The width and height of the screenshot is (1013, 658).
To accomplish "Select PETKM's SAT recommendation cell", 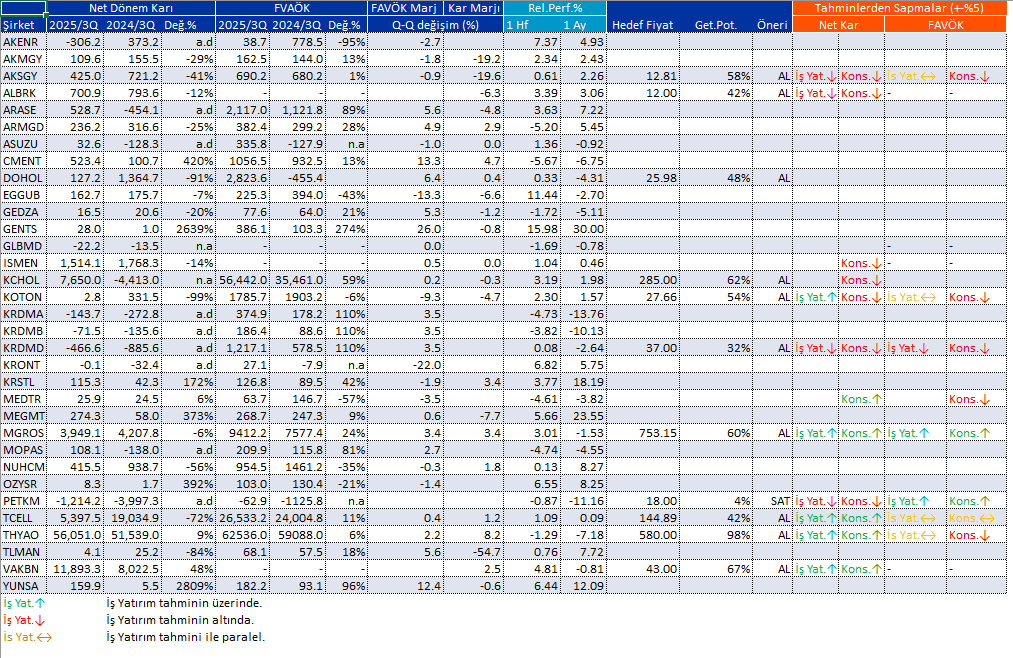I will pyautogui.click(x=779, y=501).
